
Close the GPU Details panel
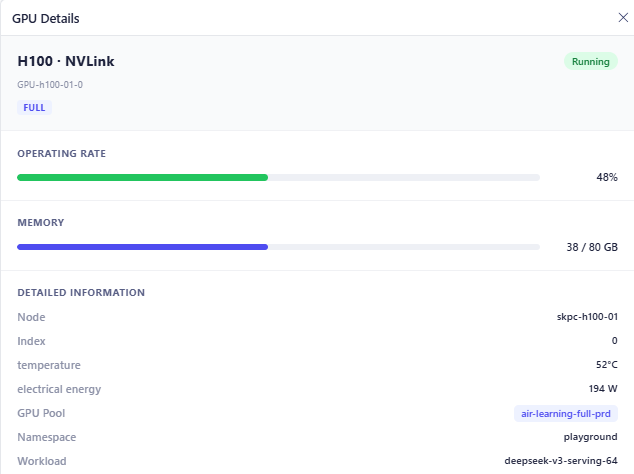click(x=623, y=17)
